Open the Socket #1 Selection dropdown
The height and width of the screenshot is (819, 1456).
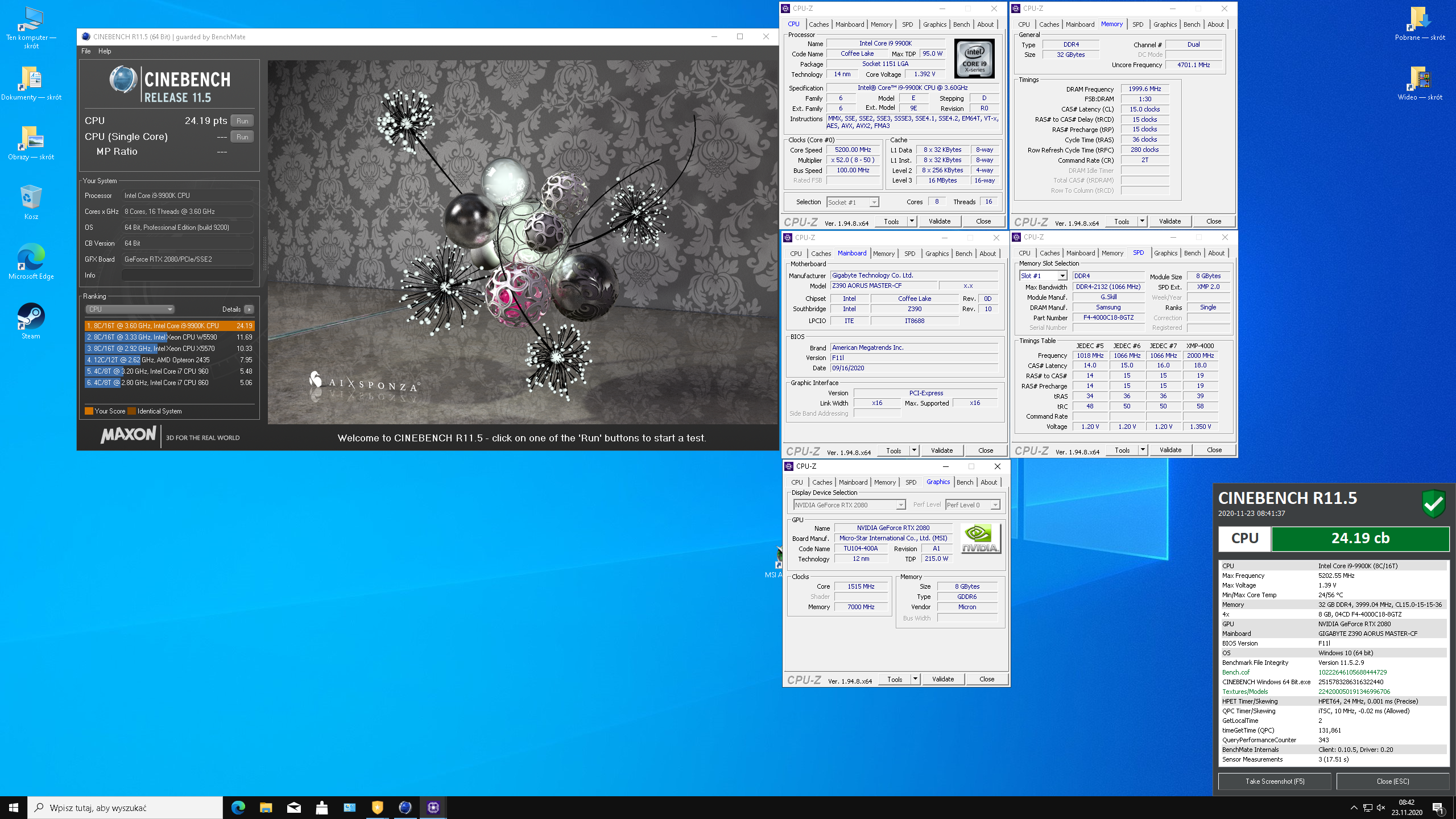pos(853,202)
